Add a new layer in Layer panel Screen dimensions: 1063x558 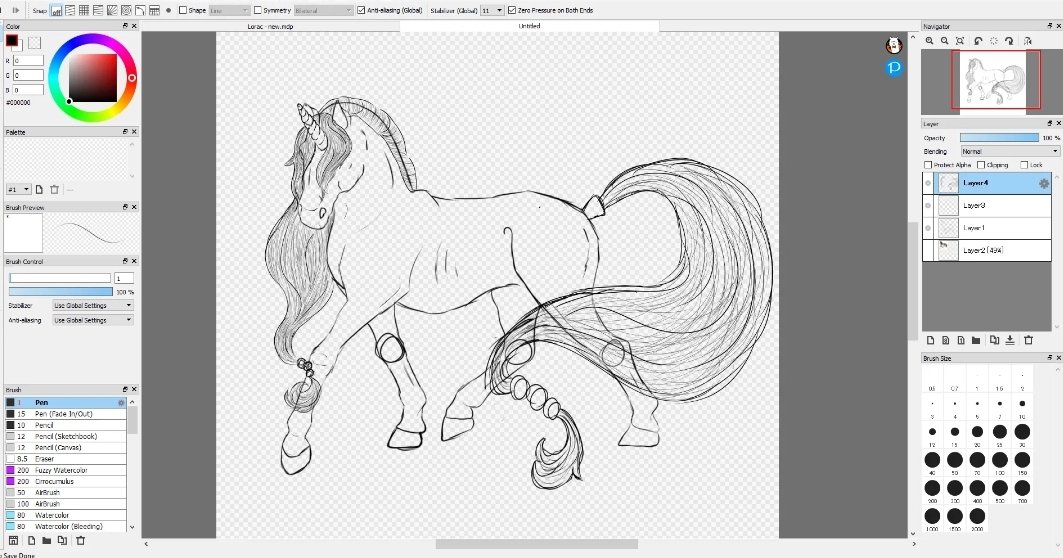[931, 340]
